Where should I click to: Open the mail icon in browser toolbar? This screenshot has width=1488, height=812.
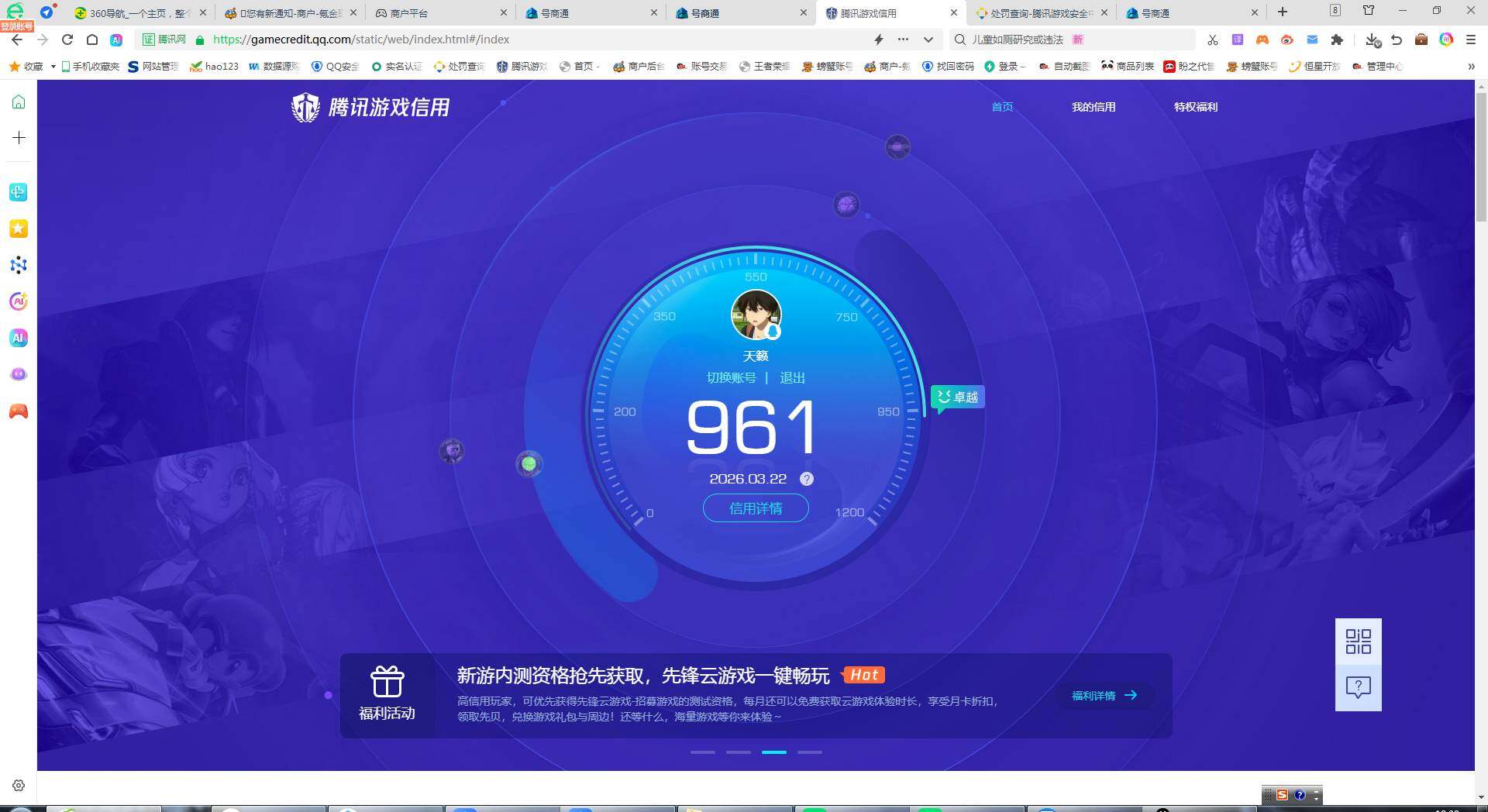pos(1312,40)
